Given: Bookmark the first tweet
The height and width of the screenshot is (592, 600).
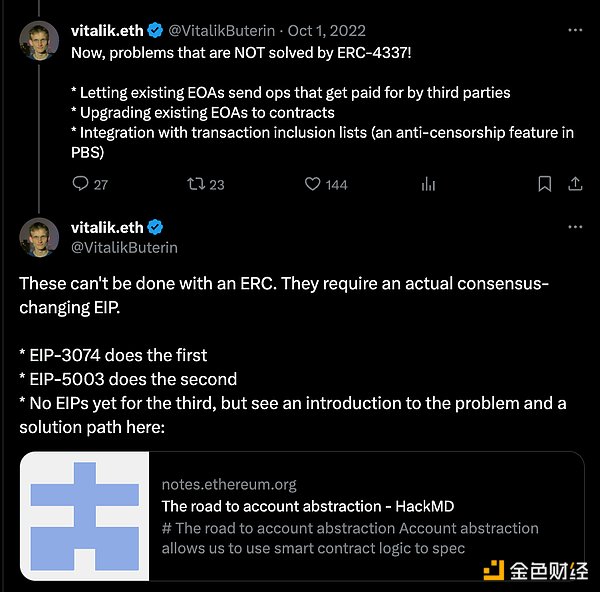Looking at the screenshot, I should click(x=544, y=184).
